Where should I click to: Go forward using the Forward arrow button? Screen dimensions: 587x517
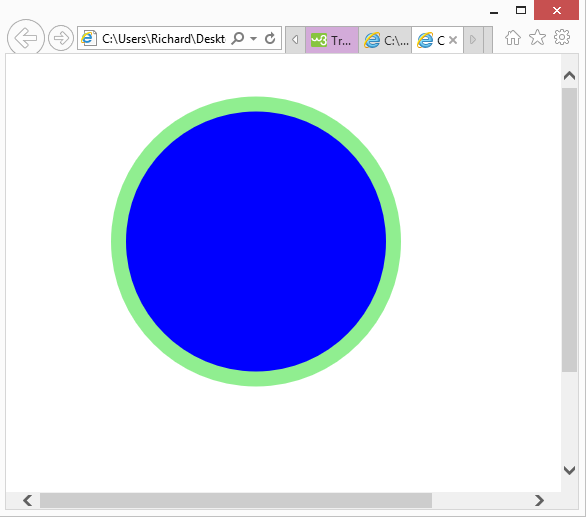coord(61,38)
